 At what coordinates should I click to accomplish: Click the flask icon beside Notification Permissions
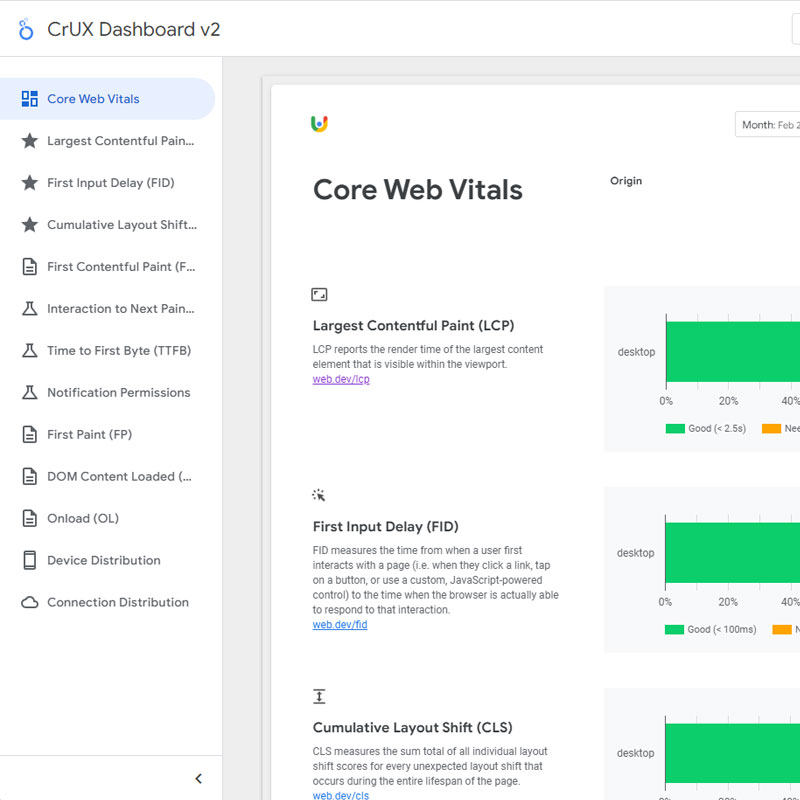click(x=30, y=392)
